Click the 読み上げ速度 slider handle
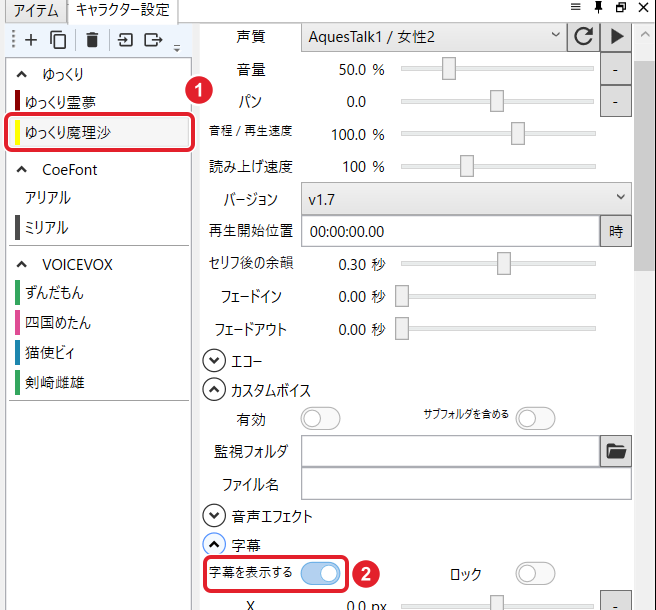 [x=467, y=166]
